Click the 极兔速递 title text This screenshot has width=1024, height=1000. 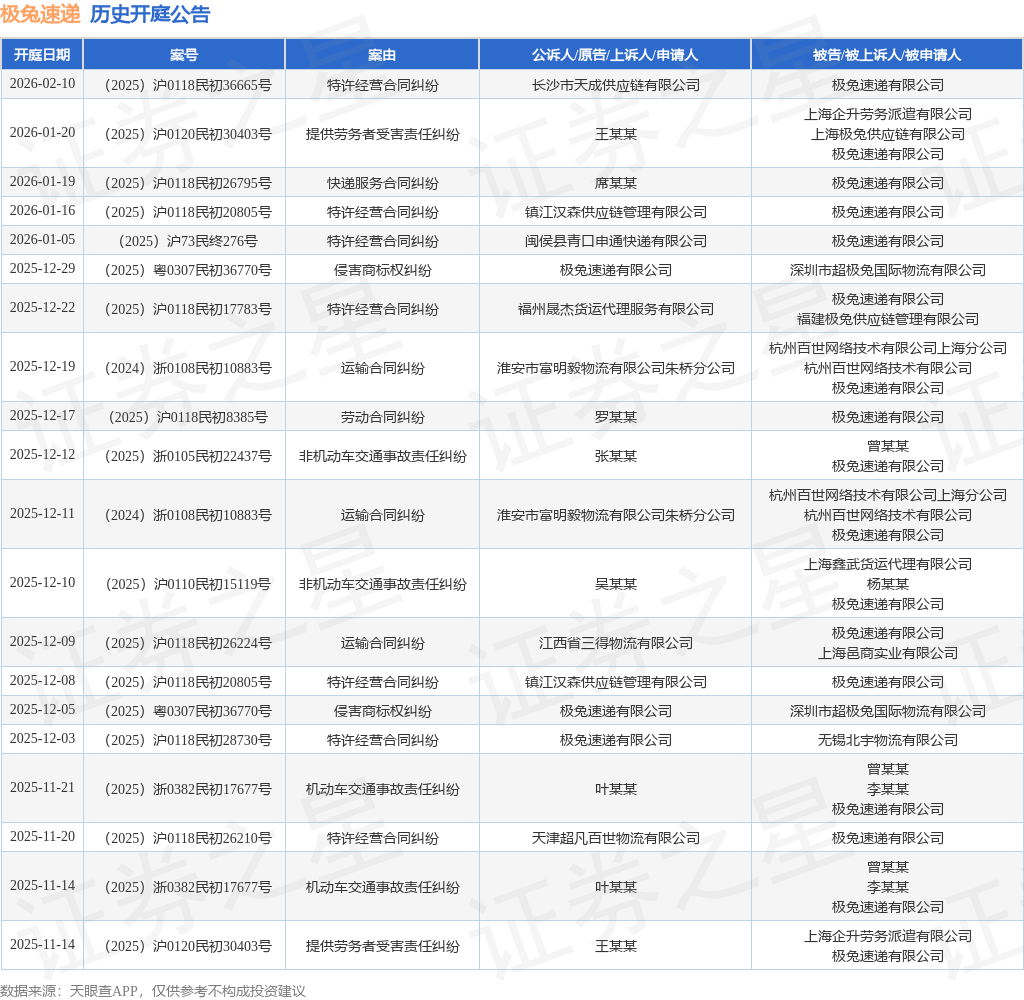40,14
